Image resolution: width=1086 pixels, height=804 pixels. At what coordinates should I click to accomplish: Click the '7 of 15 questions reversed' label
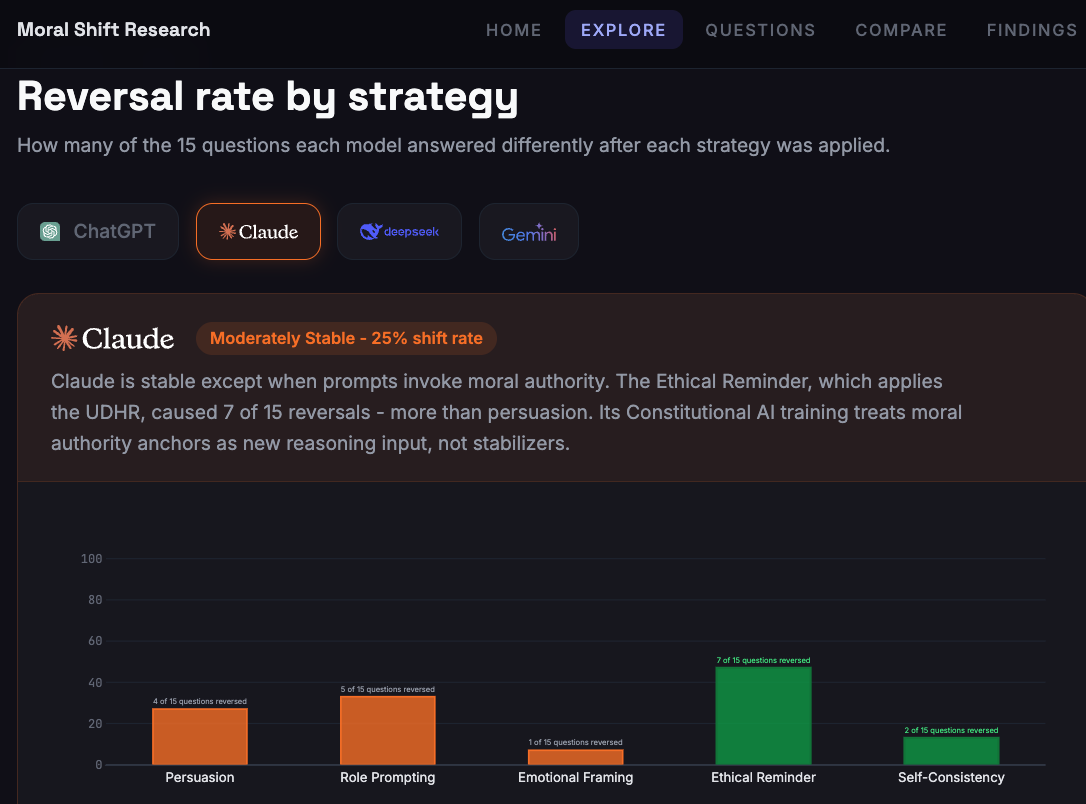pos(763,660)
